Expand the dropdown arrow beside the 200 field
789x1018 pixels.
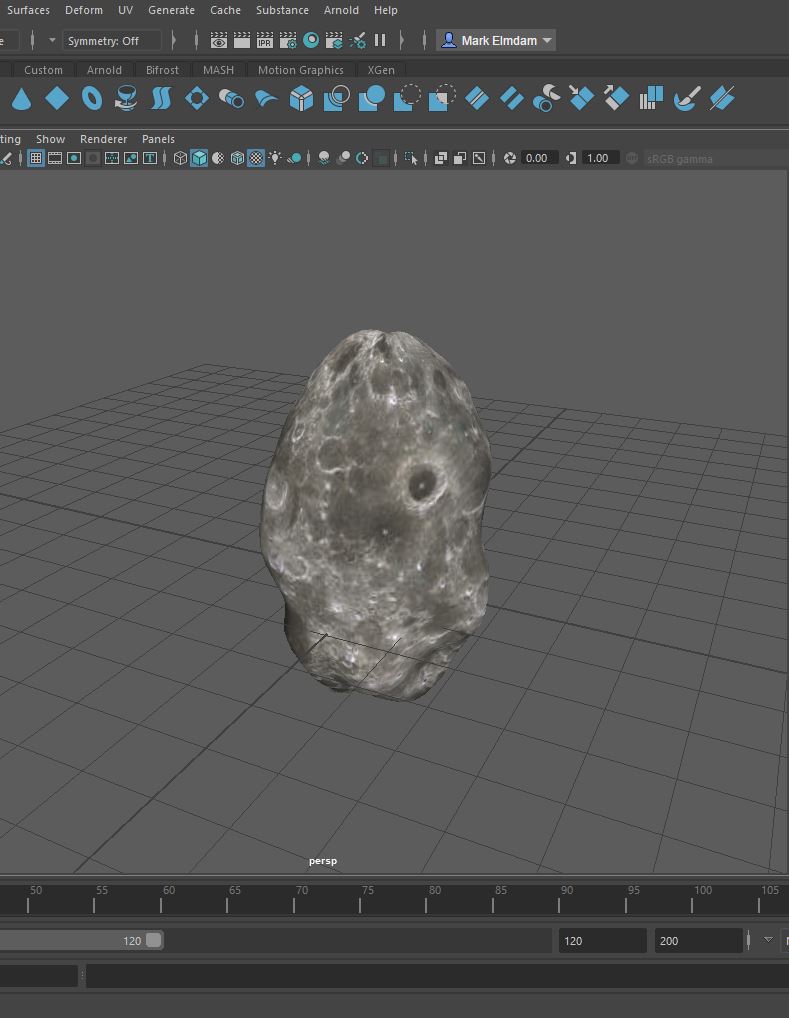click(768, 940)
